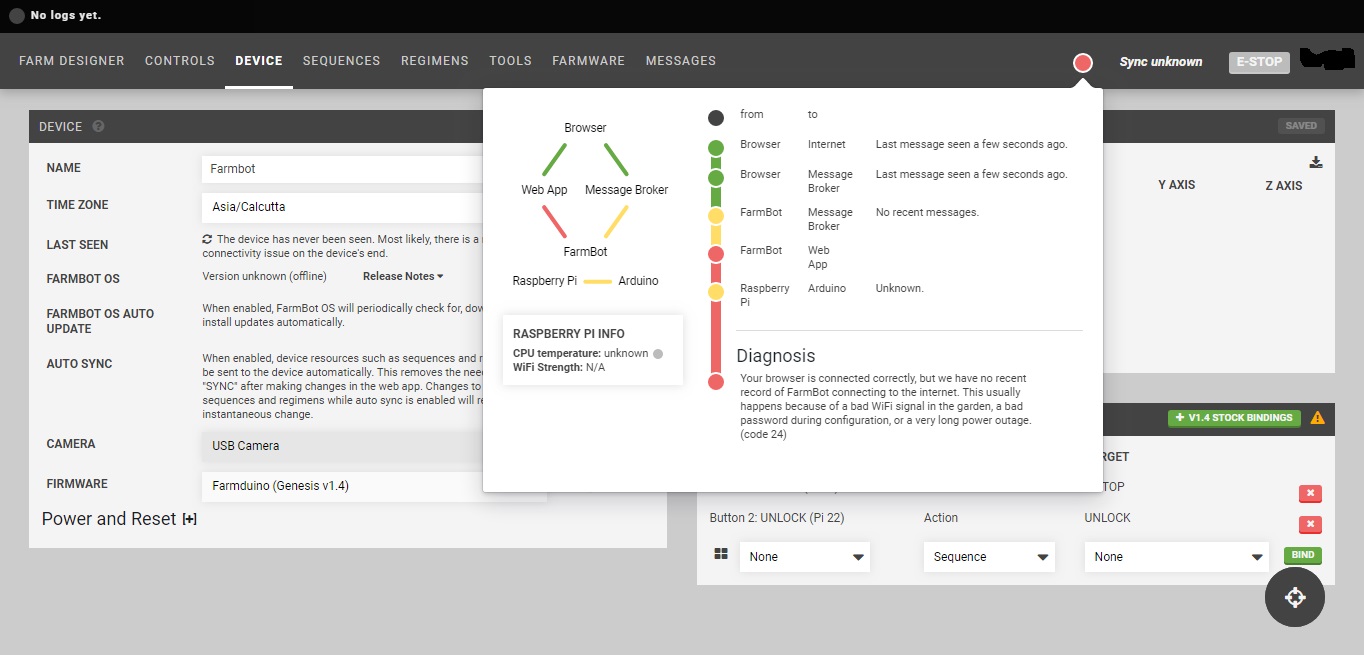
Task: Click the refresh icon in Last Seen row
Action: pyautogui.click(x=207, y=240)
